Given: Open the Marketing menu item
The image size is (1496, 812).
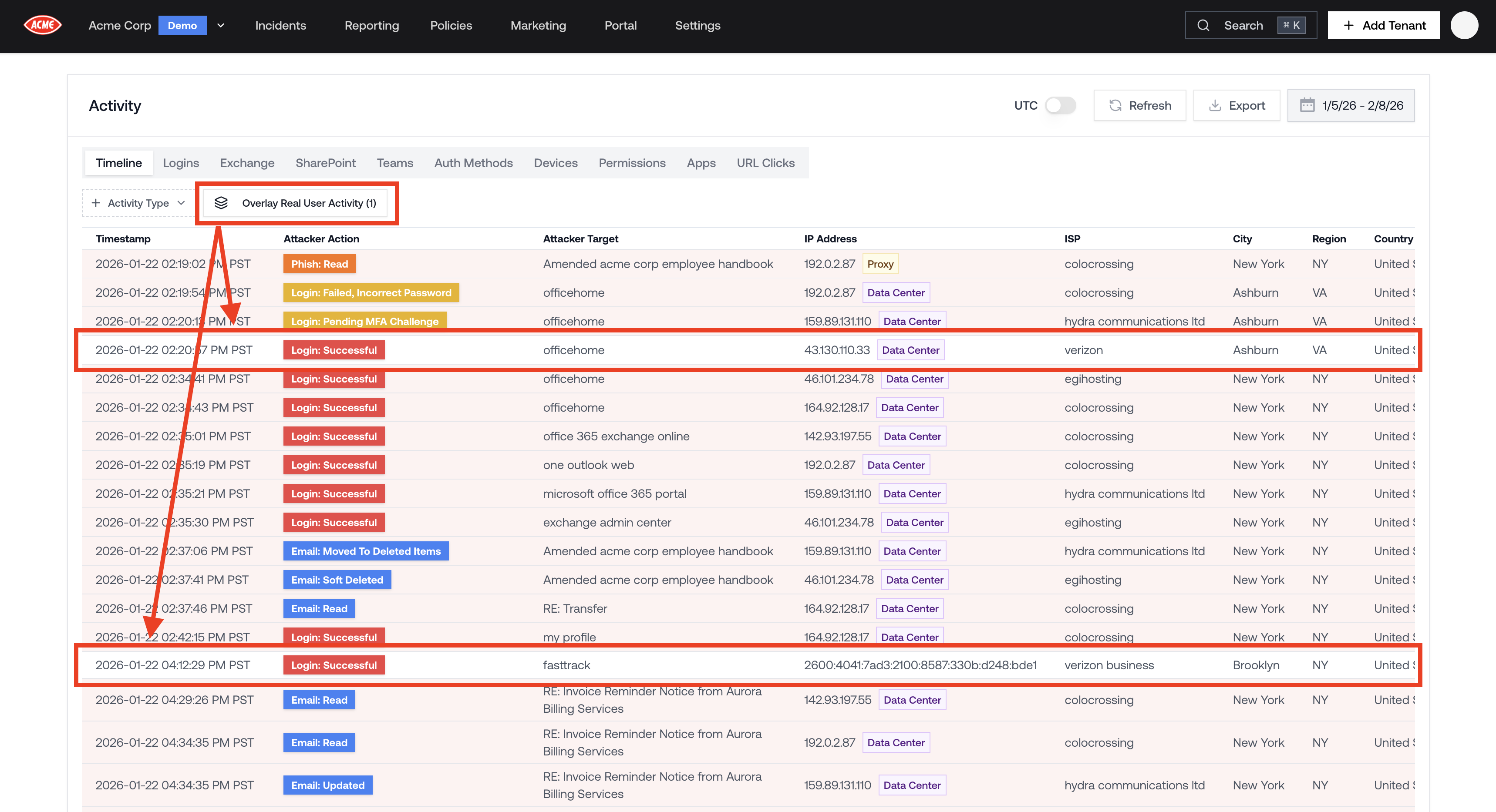Looking at the screenshot, I should point(538,26).
